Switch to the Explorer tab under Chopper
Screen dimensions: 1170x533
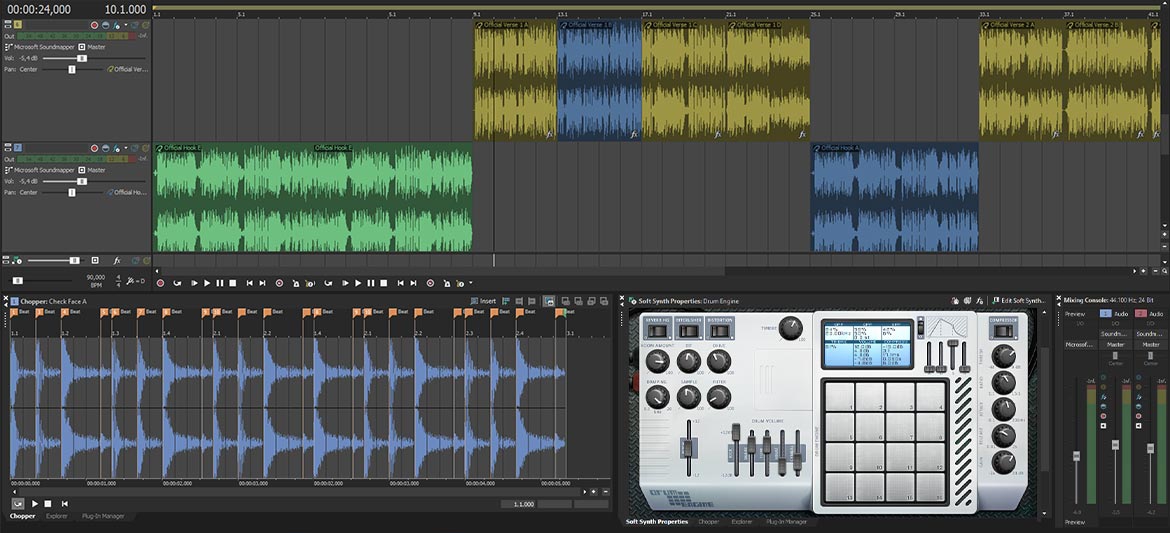point(56,516)
